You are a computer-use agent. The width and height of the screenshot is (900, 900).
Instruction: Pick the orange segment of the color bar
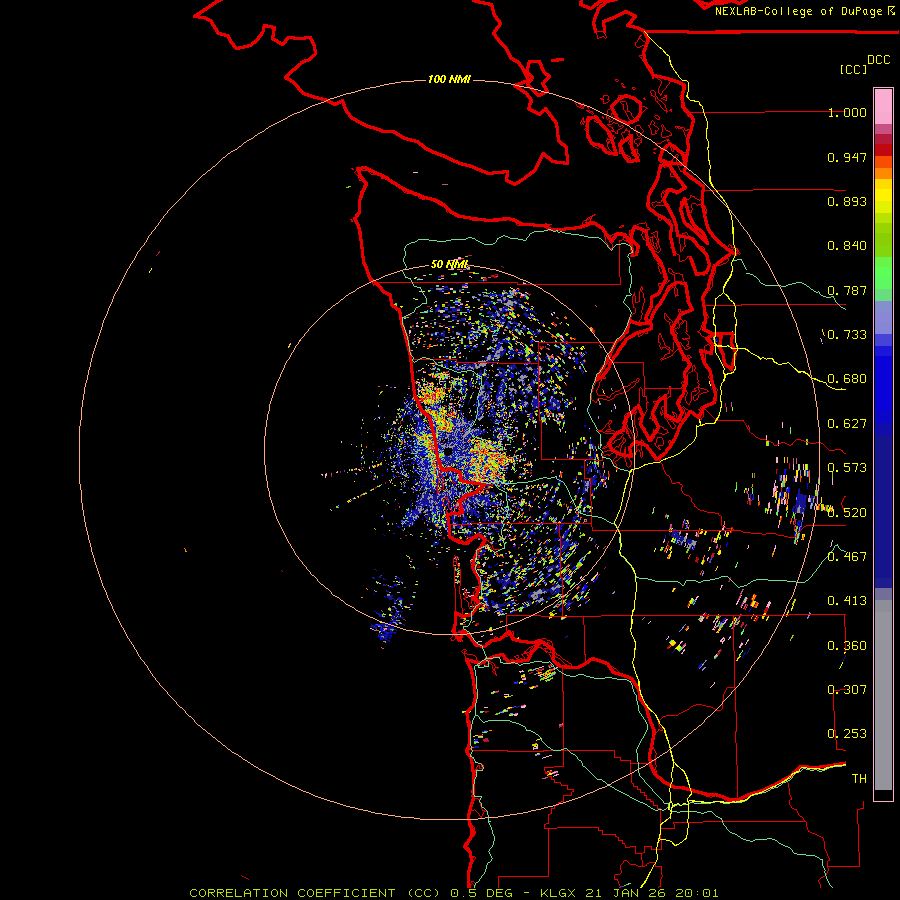click(883, 168)
